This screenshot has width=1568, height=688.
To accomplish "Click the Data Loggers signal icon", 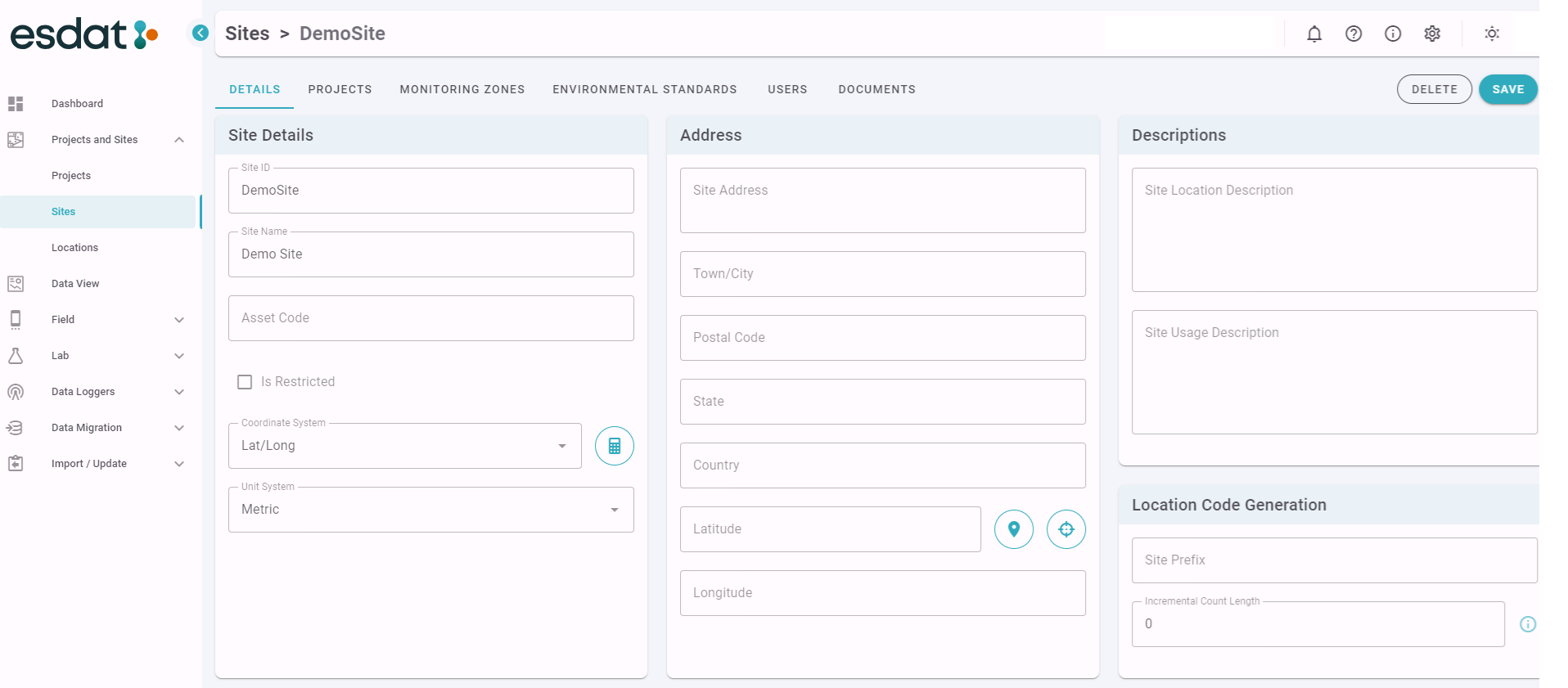I will pos(16,392).
